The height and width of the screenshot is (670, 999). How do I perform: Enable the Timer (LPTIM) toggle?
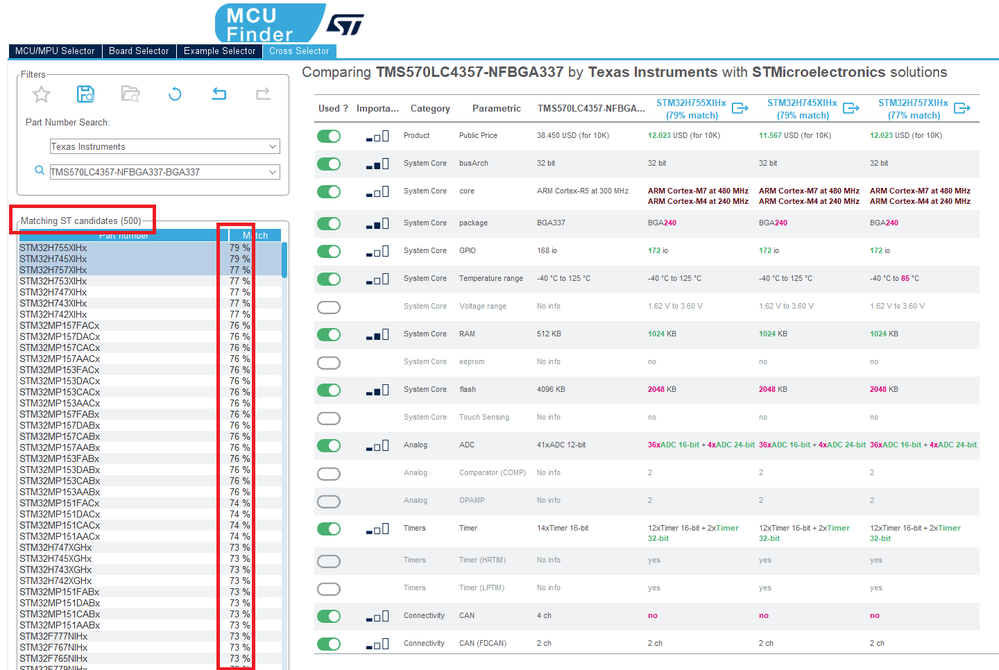(x=329, y=588)
